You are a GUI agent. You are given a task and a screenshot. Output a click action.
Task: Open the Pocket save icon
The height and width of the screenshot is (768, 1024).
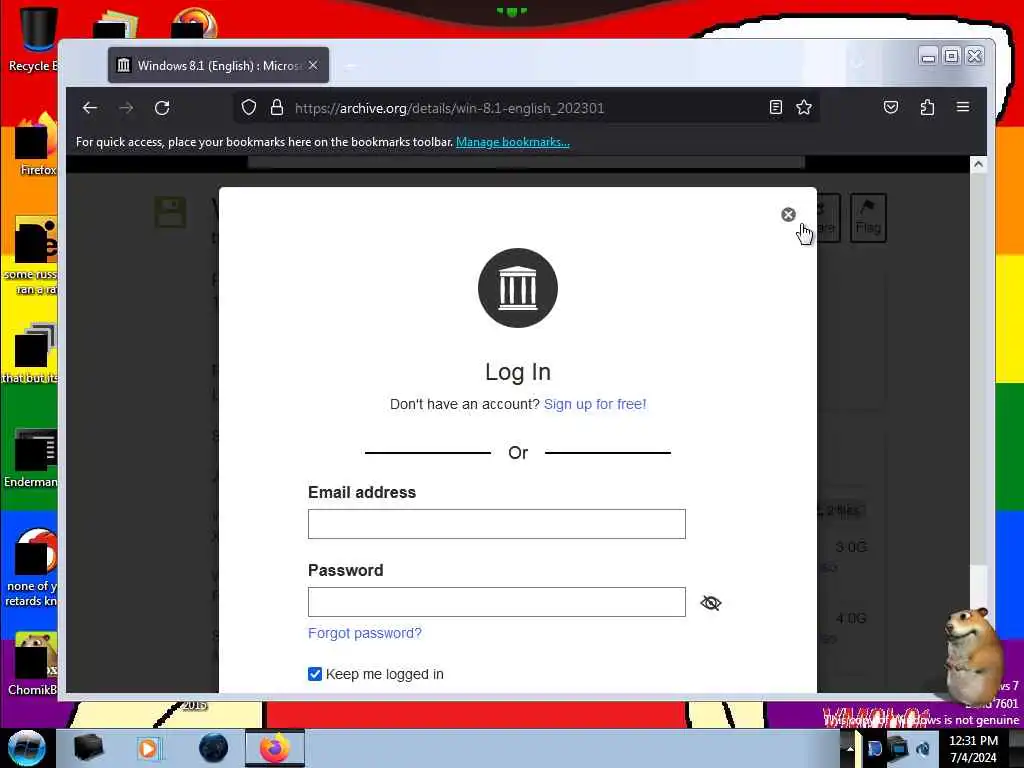(891, 107)
